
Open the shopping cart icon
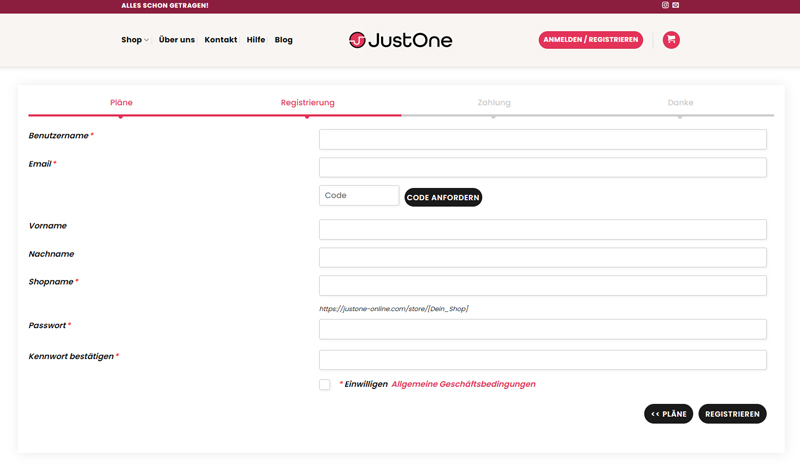click(x=671, y=40)
